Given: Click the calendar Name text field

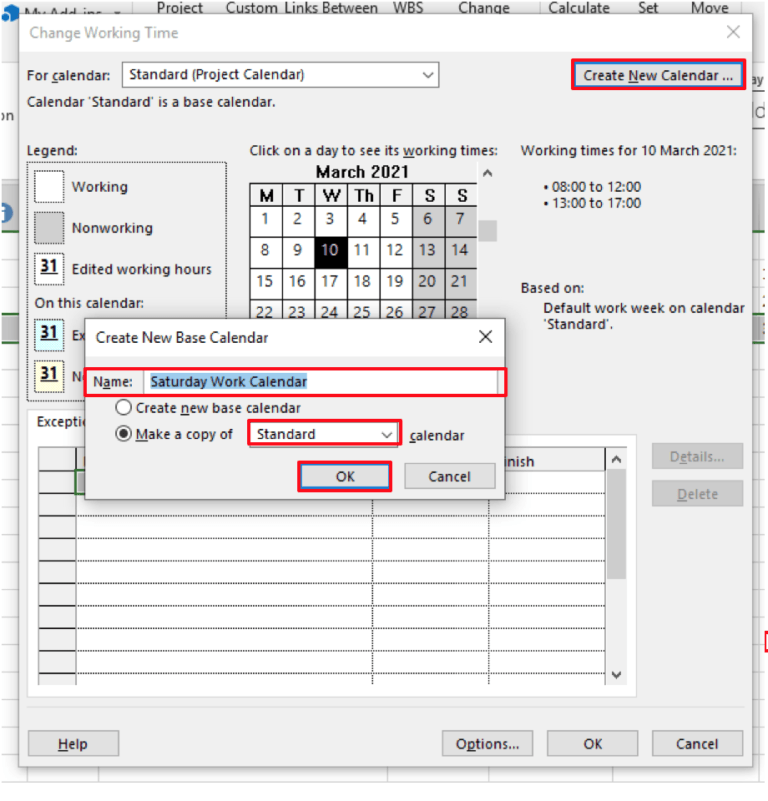Looking at the screenshot, I should point(320,381).
